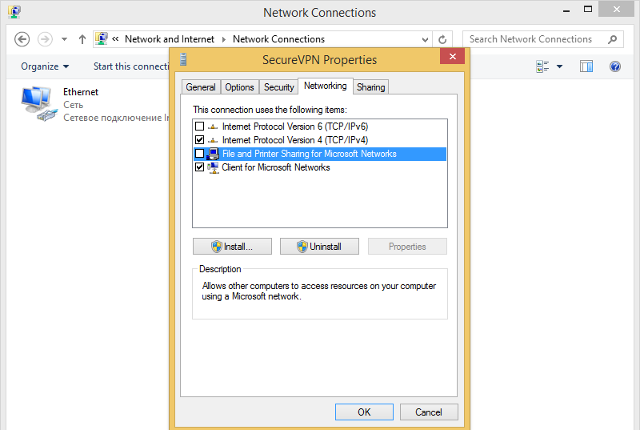The height and width of the screenshot is (430, 640).
Task: Click the Install... button
Action: click(x=232, y=246)
